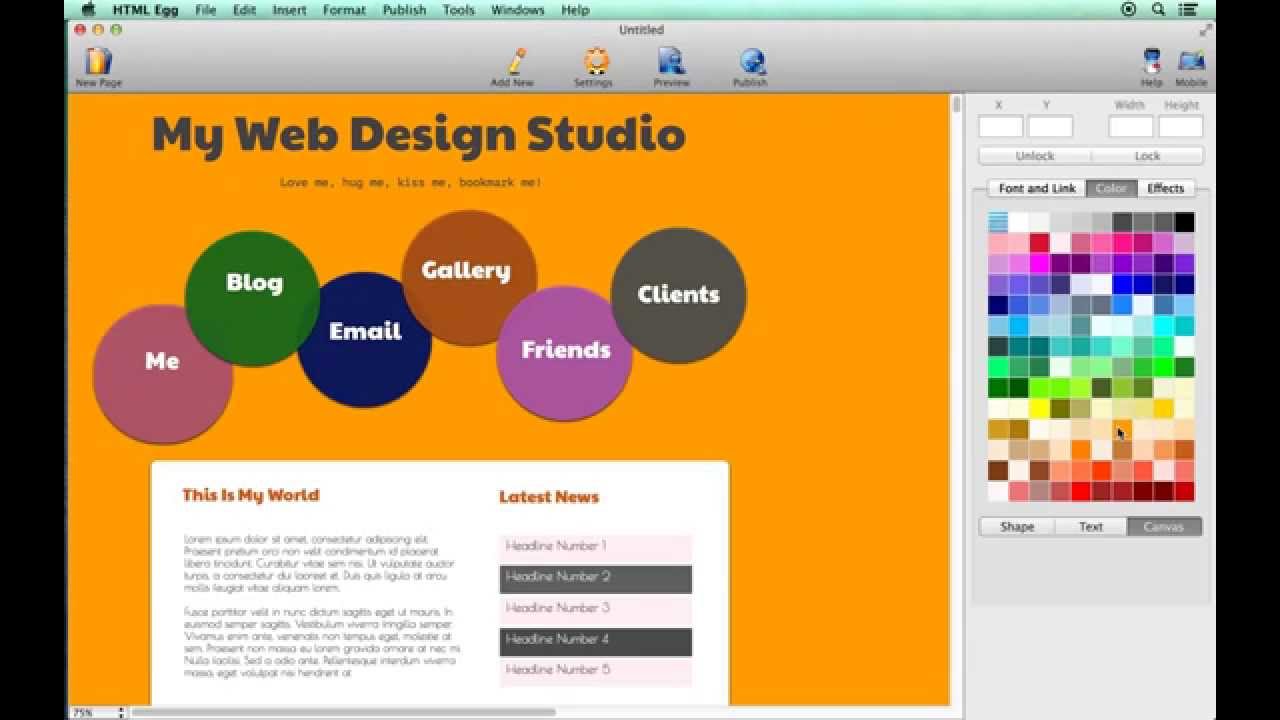Select the Text color target
The height and width of the screenshot is (720, 1280).
click(1091, 526)
